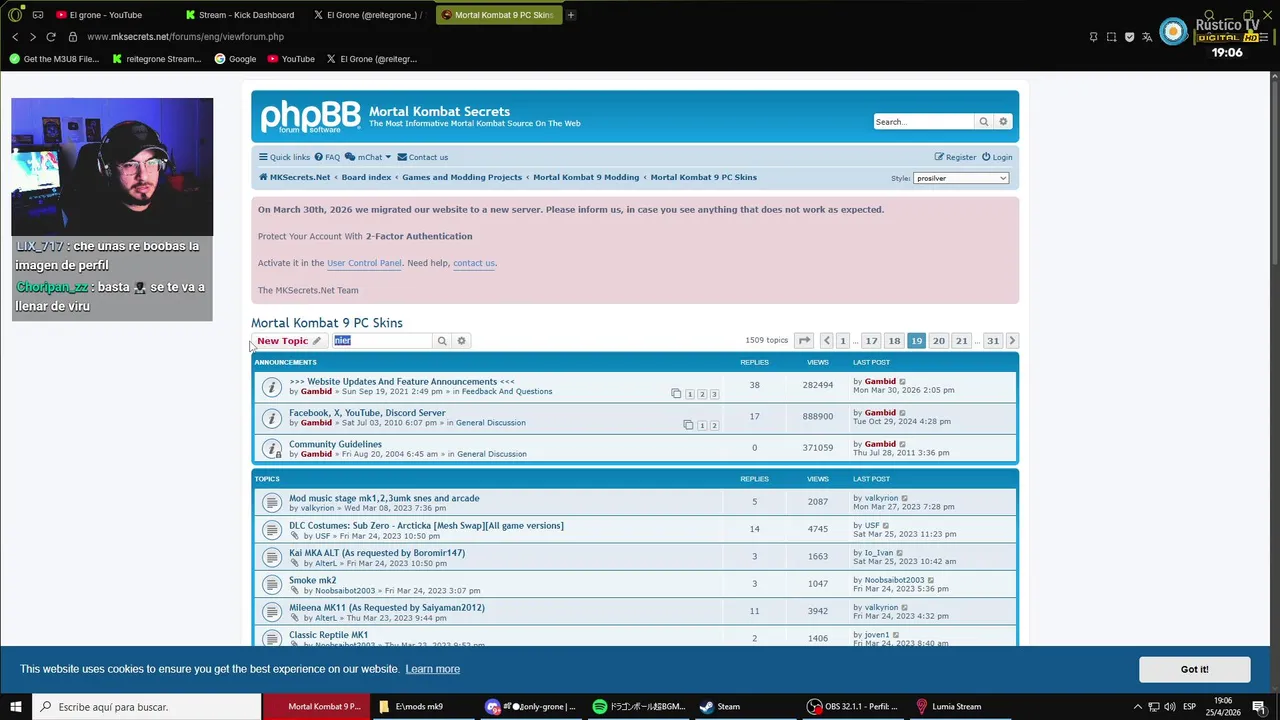Screen dimensions: 1280x720
Task: Expand the Quick links menu
Action: (x=284, y=157)
